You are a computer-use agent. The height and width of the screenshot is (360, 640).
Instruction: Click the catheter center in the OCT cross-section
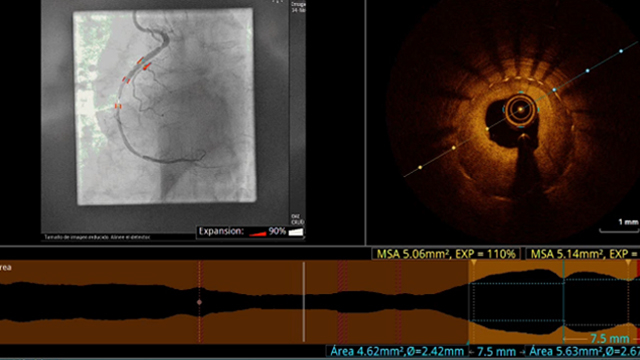[520, 109]
